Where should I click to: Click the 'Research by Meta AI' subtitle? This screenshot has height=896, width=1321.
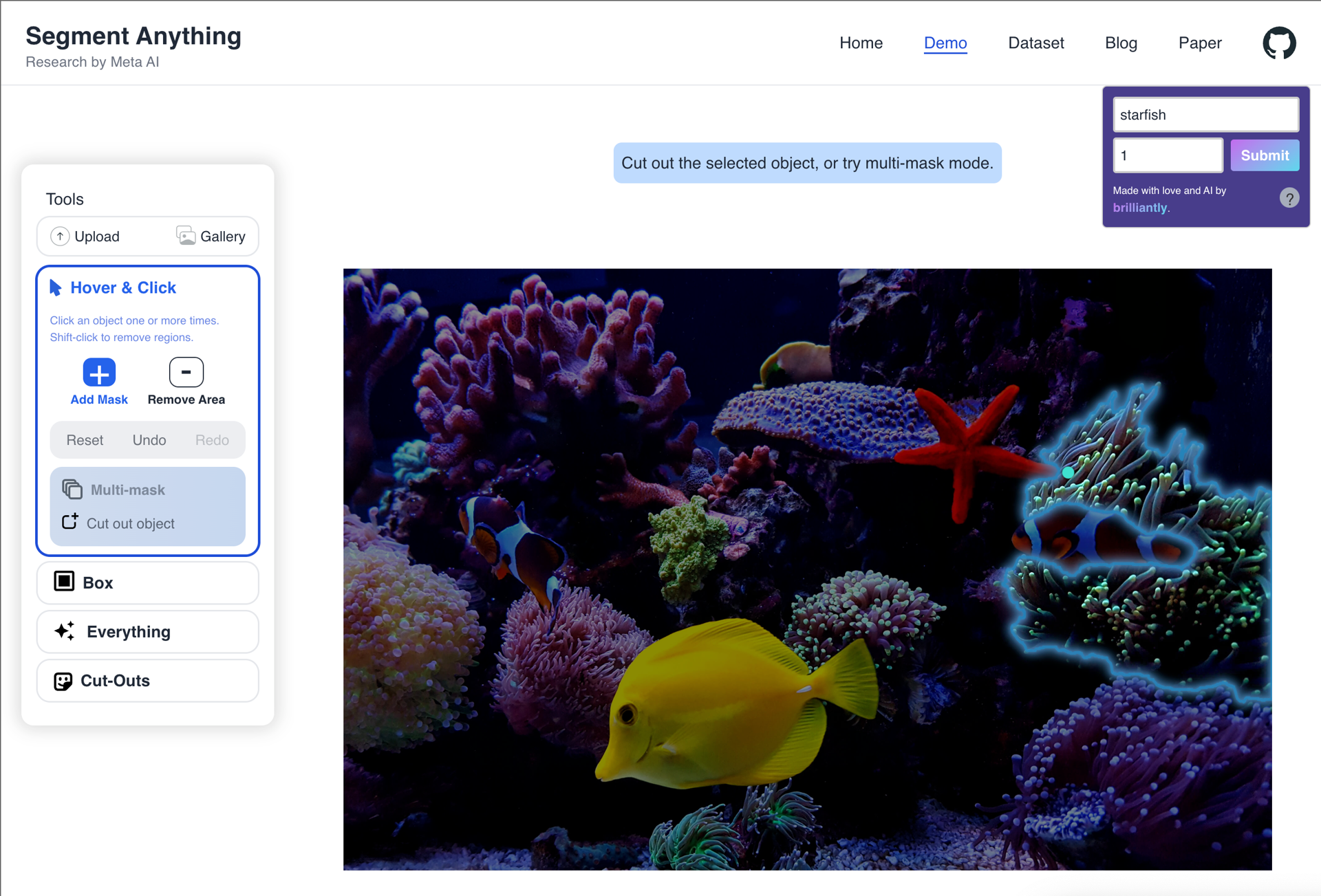pyautogui.click(x=92, y=62)
